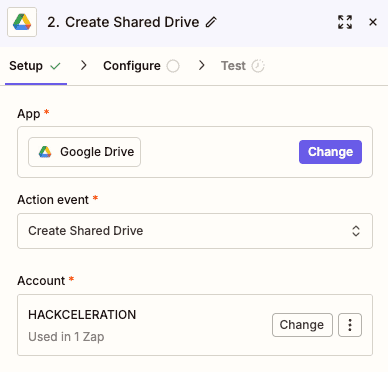Click the step title 'Create Shared Drive'
The width and height of the screenshot is (388, 372).
(132, 22)
